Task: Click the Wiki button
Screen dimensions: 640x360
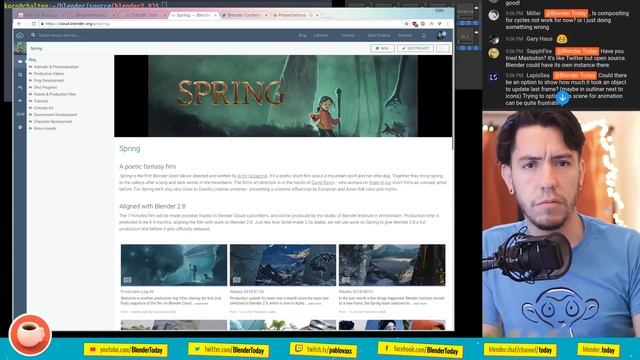Action: point(382,48)
